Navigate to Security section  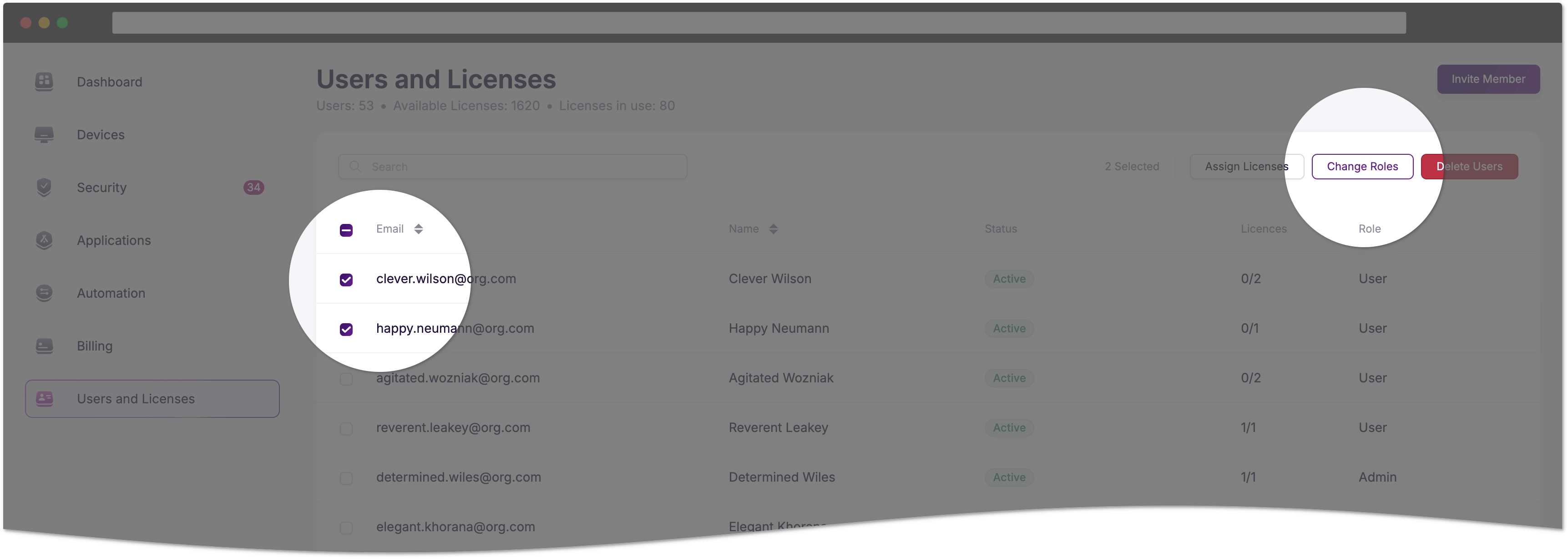pyautogui.click(x=101, y=188)
